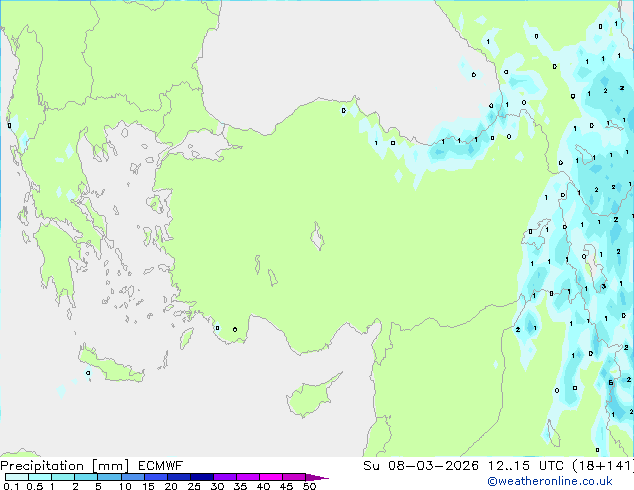Image resolution: width=634 pixels, height=490 pixels.
Task: Click the "30" legend scale label
Action: click(x=217, y=486)
